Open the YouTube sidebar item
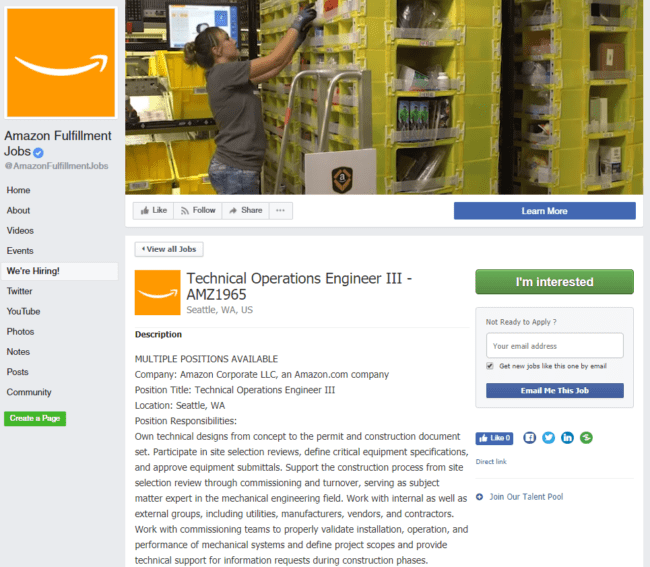The image size is (650, 567). (x=23, y=311)
